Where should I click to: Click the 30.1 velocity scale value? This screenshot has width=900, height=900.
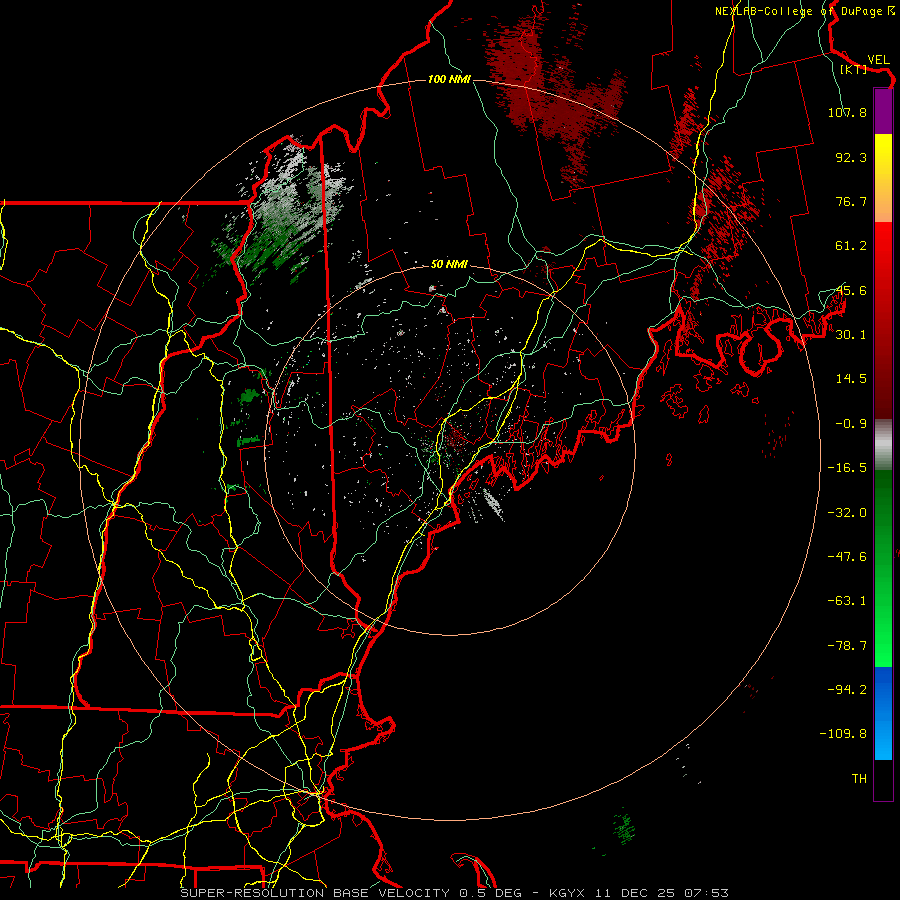pyautogui.click(x=851, y=335)
